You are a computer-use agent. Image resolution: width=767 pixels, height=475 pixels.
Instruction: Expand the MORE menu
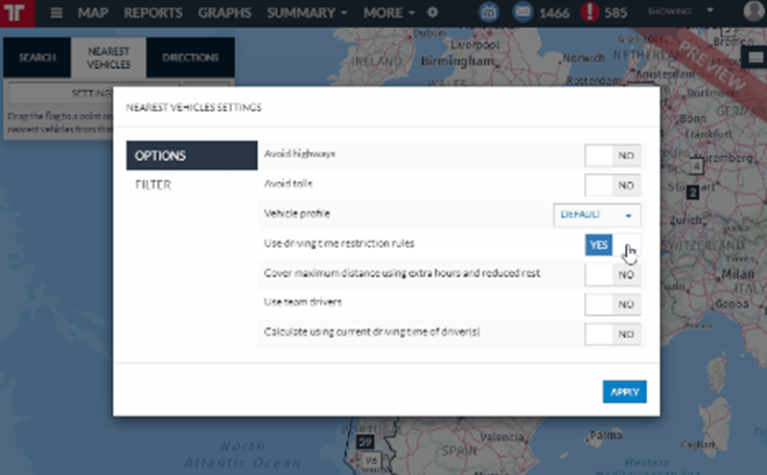tap(389, 13)
